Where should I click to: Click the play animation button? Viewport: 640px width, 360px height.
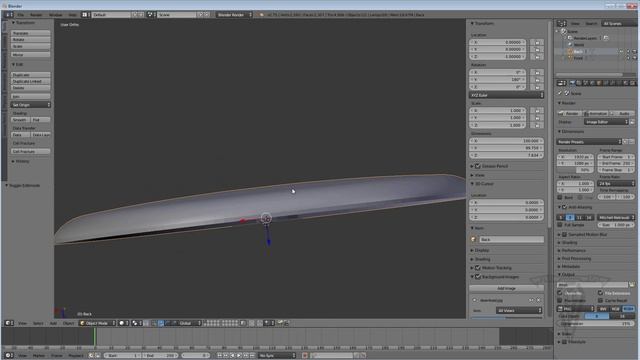pyautogui.click(x=239, y=356)
